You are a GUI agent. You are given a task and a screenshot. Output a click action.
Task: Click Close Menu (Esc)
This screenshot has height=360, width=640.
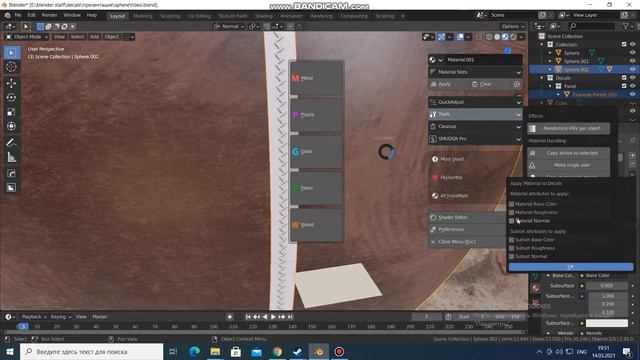(467, 242)
